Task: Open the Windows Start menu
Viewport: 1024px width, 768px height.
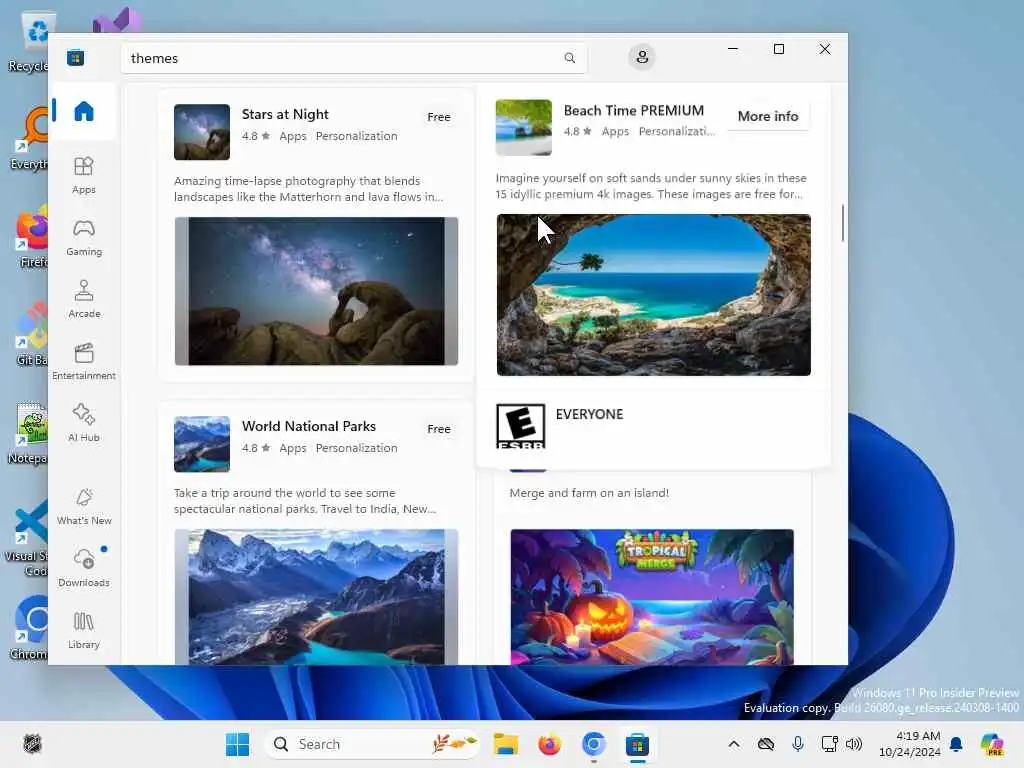Action: [x=237, y=744]
